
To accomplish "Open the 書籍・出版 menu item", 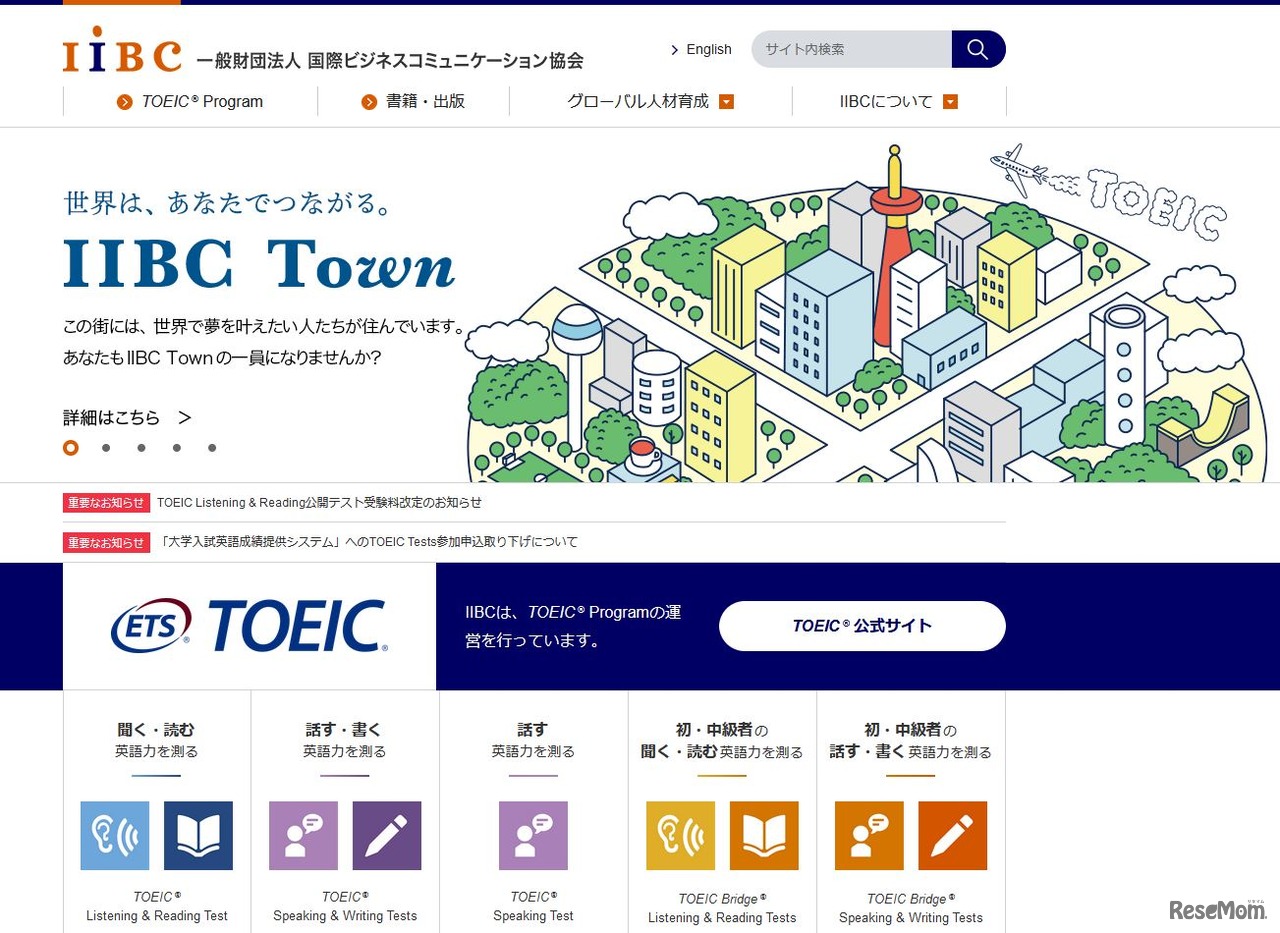I will pyautogui.click(x=413, y=101).
